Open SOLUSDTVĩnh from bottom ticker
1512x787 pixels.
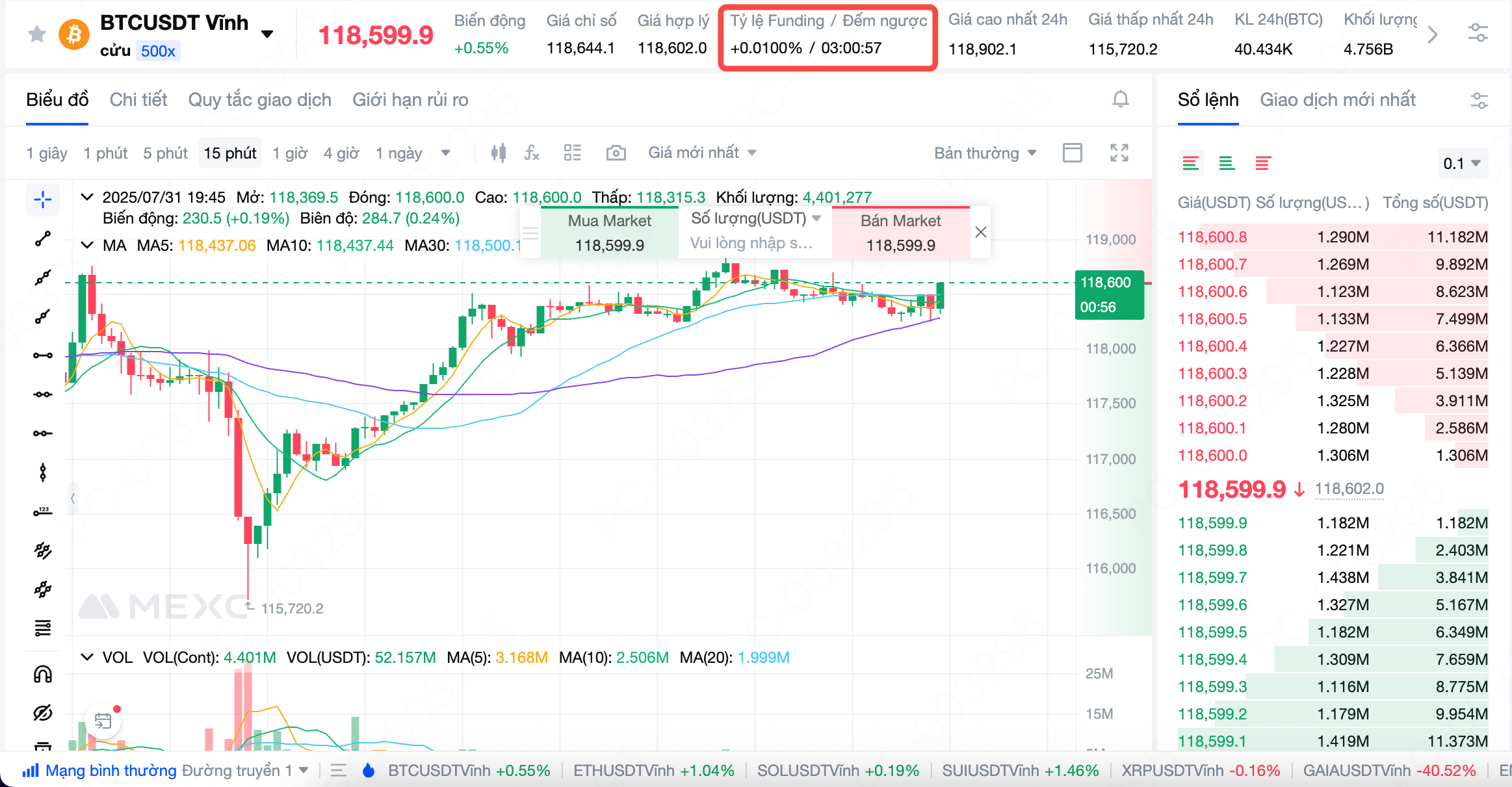point(838,770)
